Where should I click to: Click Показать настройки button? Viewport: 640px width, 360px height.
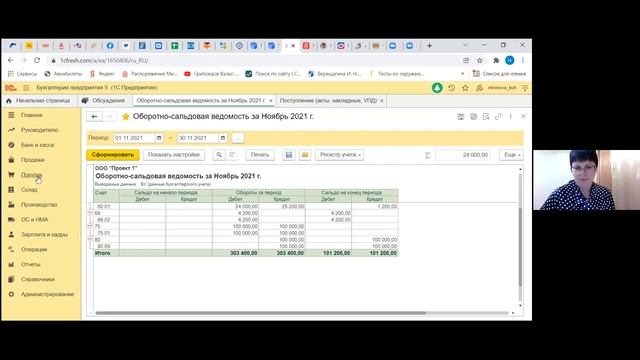click(x=174, y=155)
